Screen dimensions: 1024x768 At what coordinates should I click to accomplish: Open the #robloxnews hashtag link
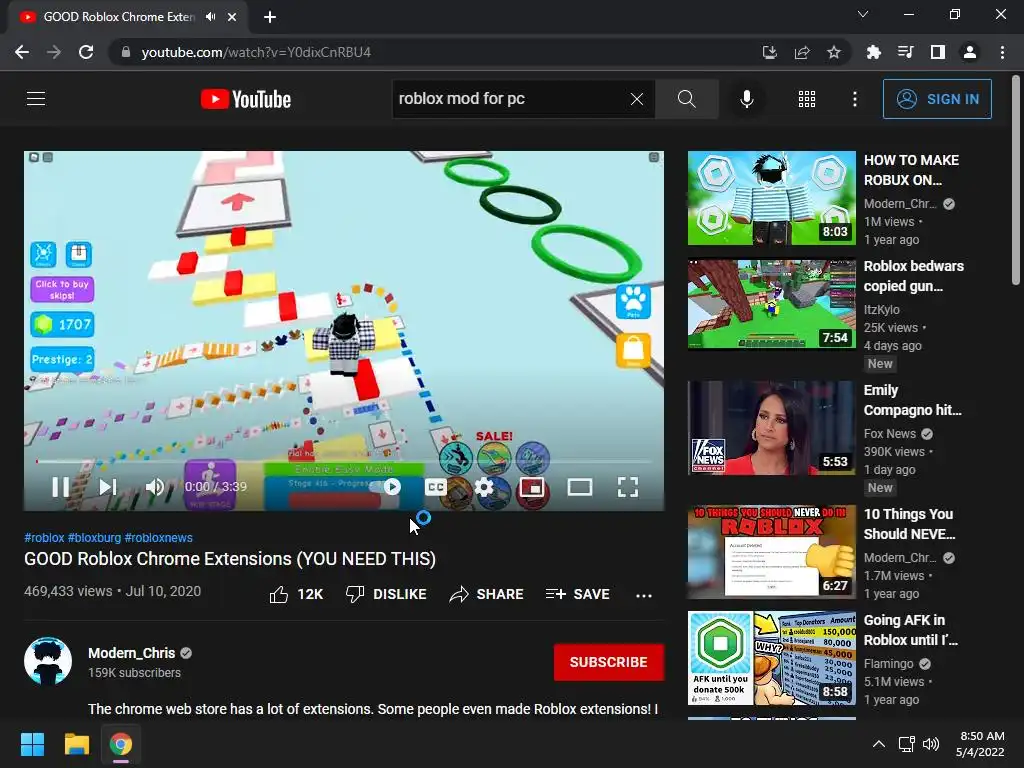[159, 537]
